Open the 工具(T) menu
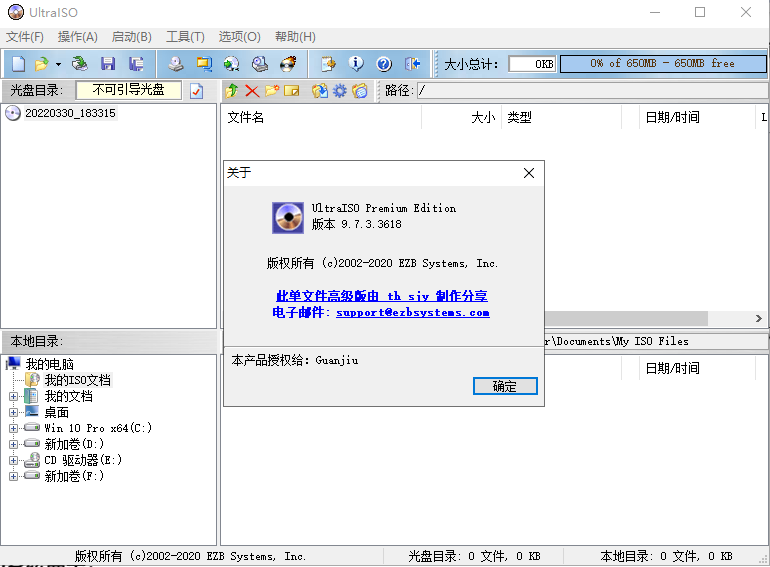The height and width of the screenshot is (567, 770). pos(185,37)
